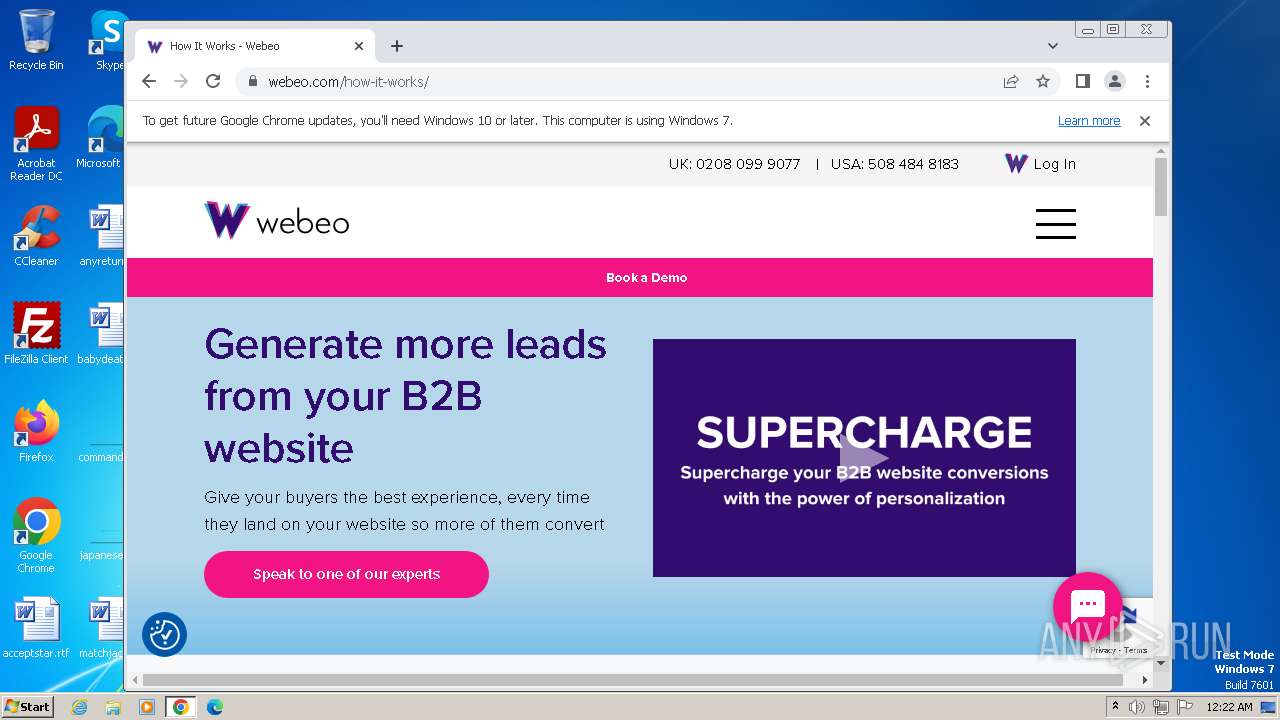Open the pink chat widget
The image size is (1280, 720).
point(1088,606)
